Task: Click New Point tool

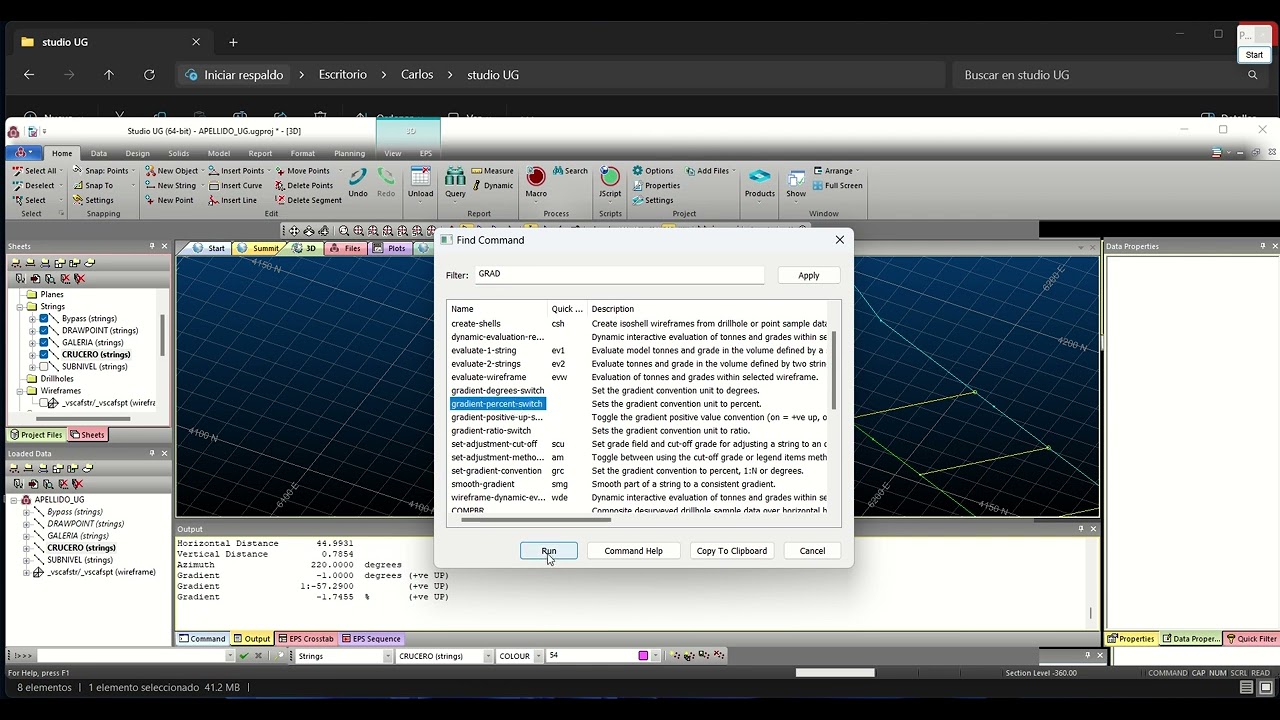Action: pyautogui.click(x=169, y=200)
